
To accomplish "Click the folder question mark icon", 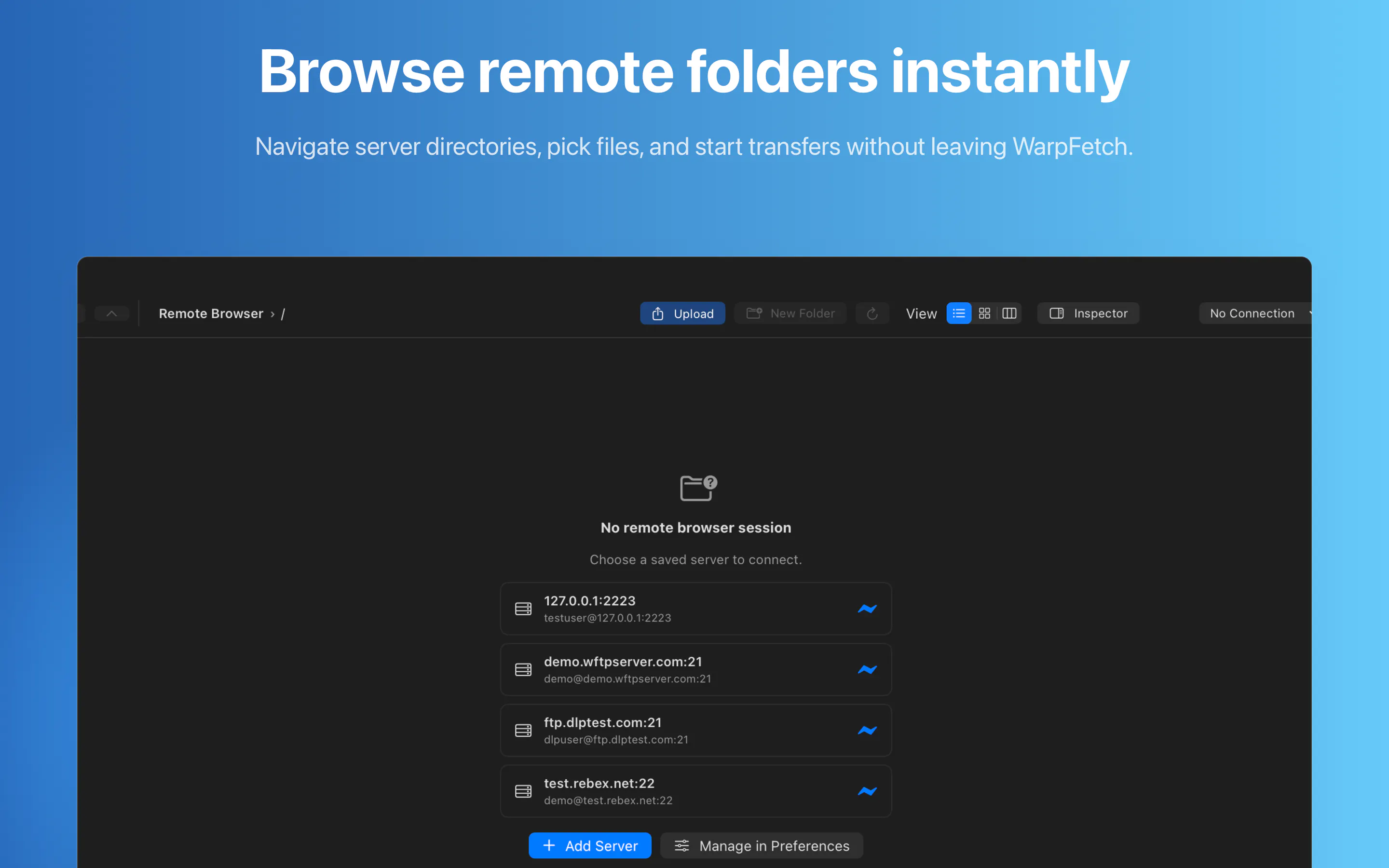I will pos(698,488).
